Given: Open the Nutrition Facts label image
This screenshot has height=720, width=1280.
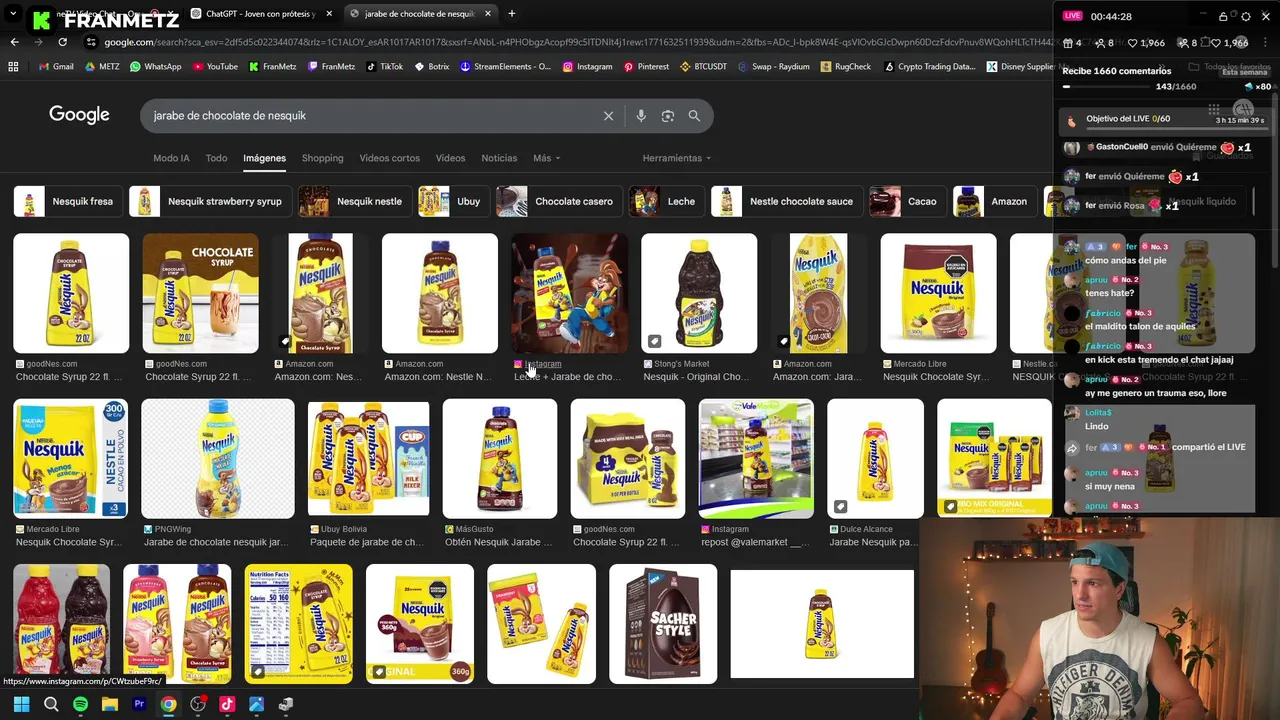Looking at the screenshot, I should [298, 624].
